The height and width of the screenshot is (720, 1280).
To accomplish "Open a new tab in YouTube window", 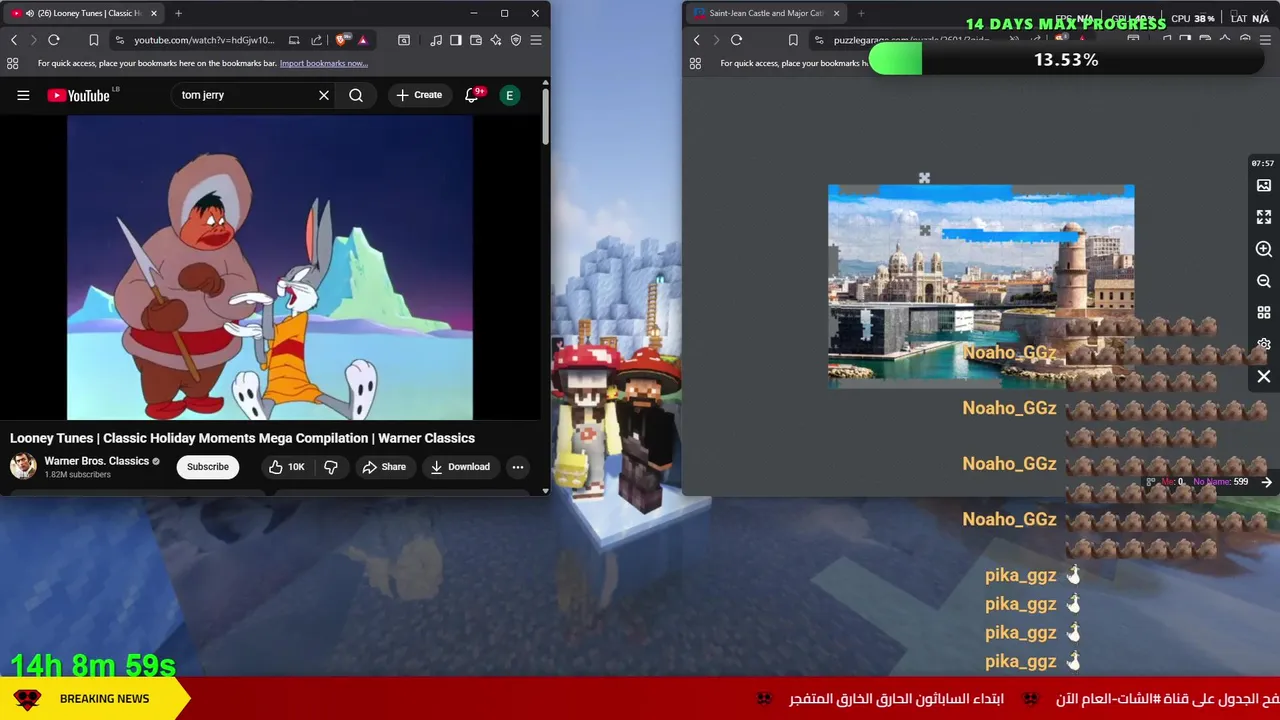I will (178, 13).
